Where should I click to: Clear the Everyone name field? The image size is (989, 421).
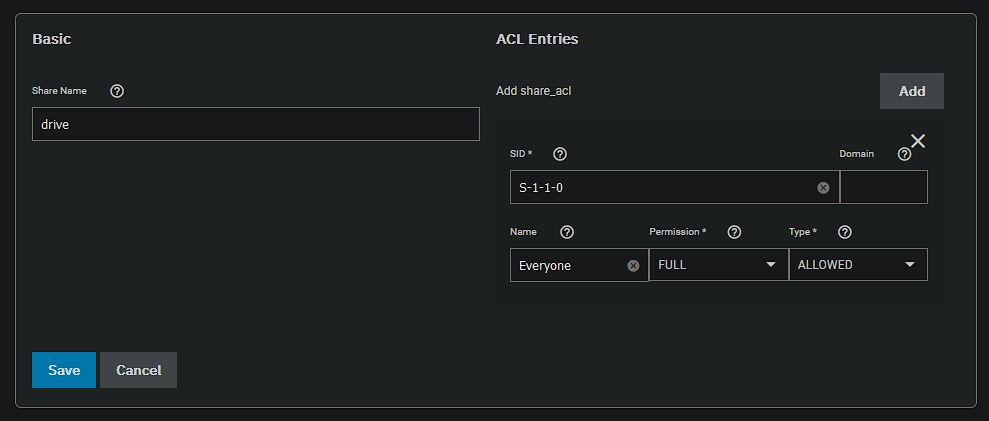coord(633,266)
